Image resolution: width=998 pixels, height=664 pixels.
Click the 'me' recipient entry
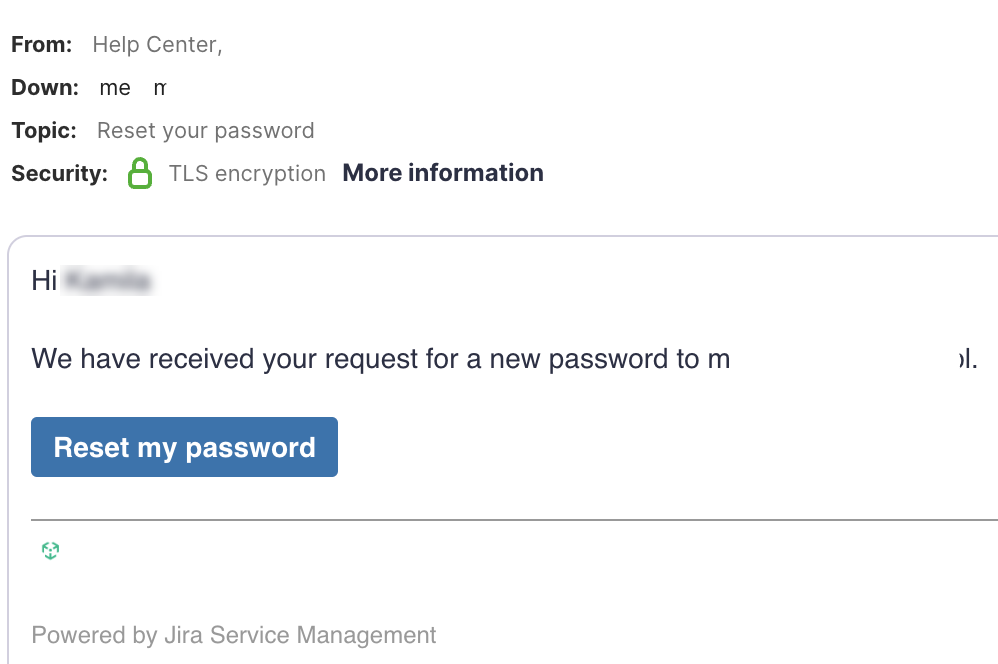[x=115, y=88]
